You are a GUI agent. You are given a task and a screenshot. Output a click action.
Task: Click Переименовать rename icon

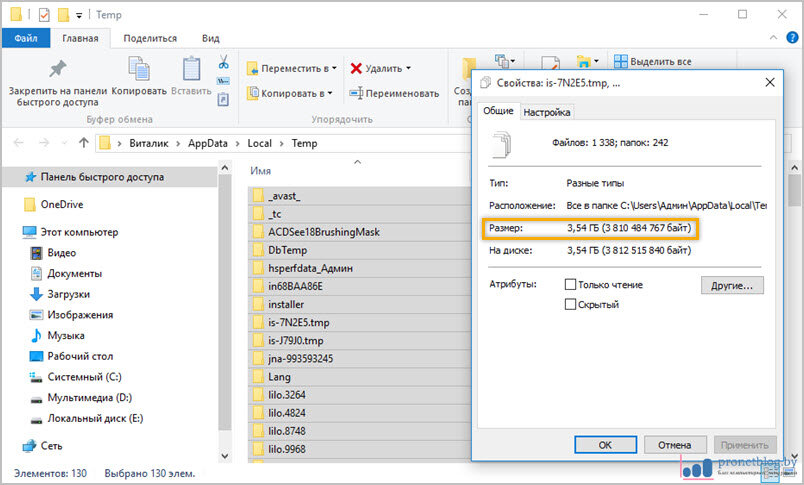(356, 93)
